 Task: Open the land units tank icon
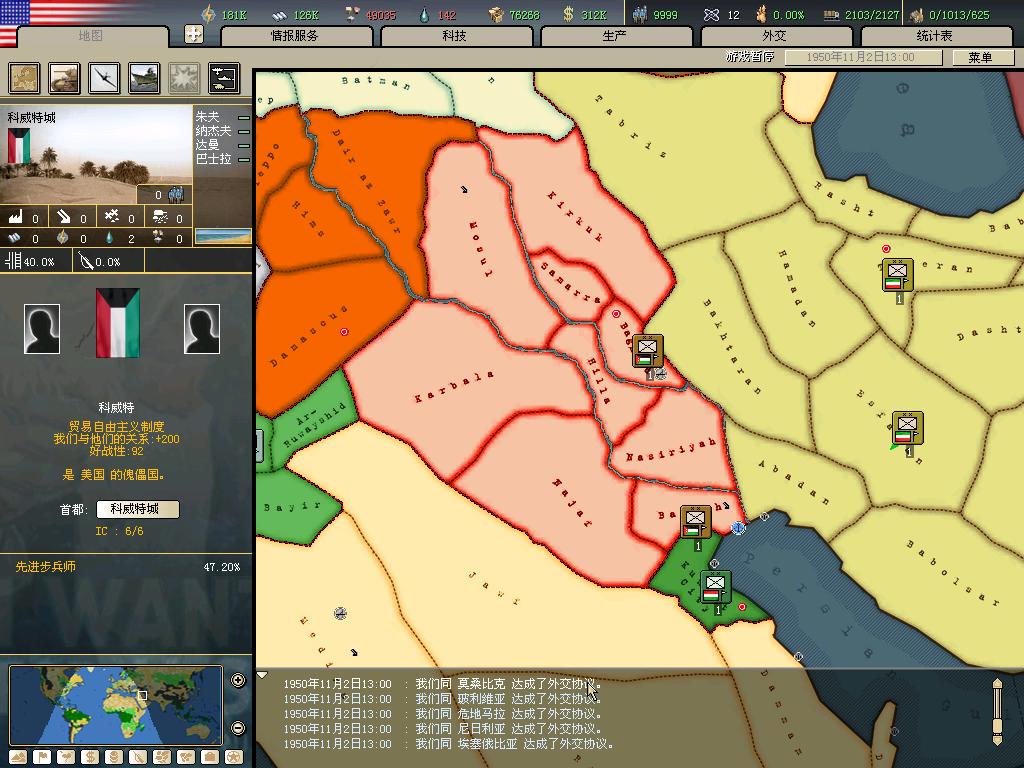(x=64, y=78)
